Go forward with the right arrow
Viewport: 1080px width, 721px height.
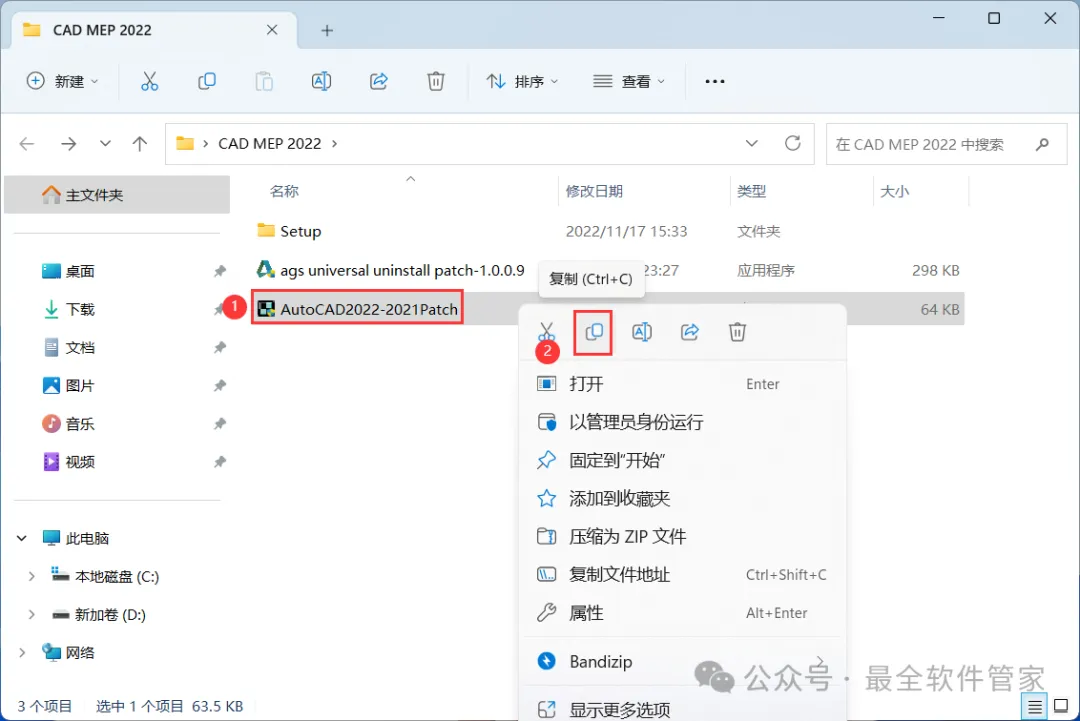[68, 143]
